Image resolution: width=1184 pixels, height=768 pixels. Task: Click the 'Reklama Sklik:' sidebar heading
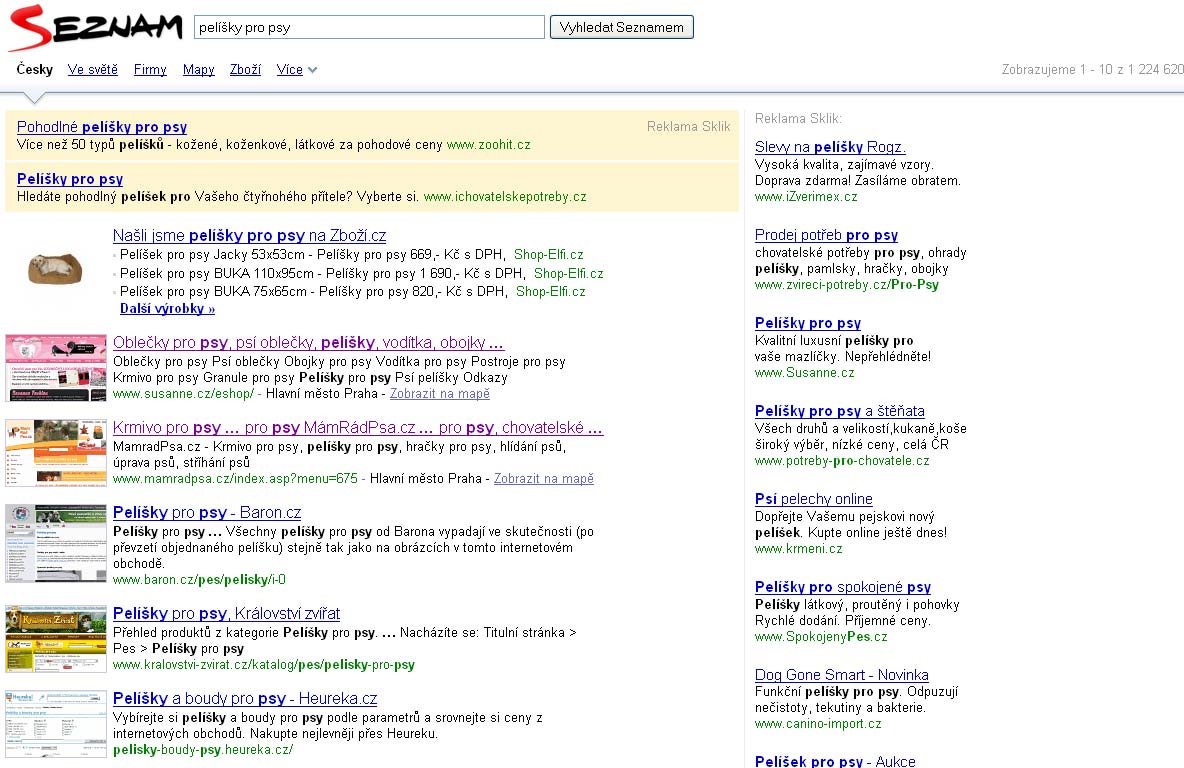coord(797,118)
